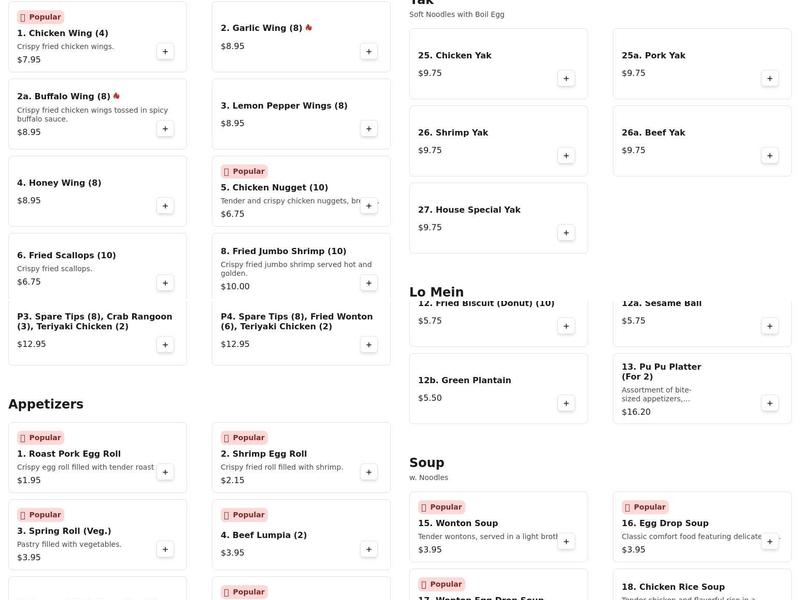
Task: Click the Appetizers section heading
Action: click(46, 404)
